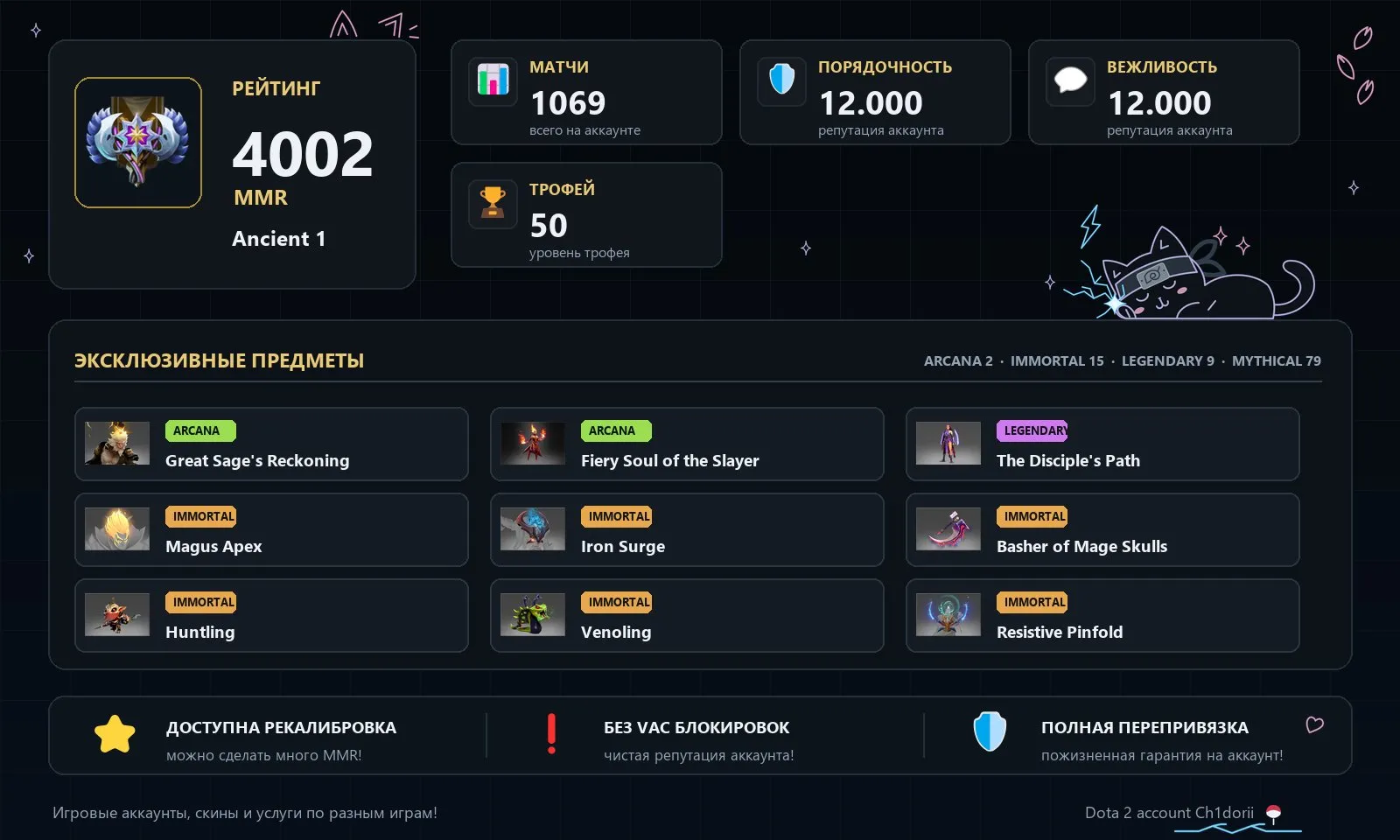Viewport: 1400px width, 840px height.
Task: Click the Ancient 1 rank medal icon
Action: [x=138, y=143]
